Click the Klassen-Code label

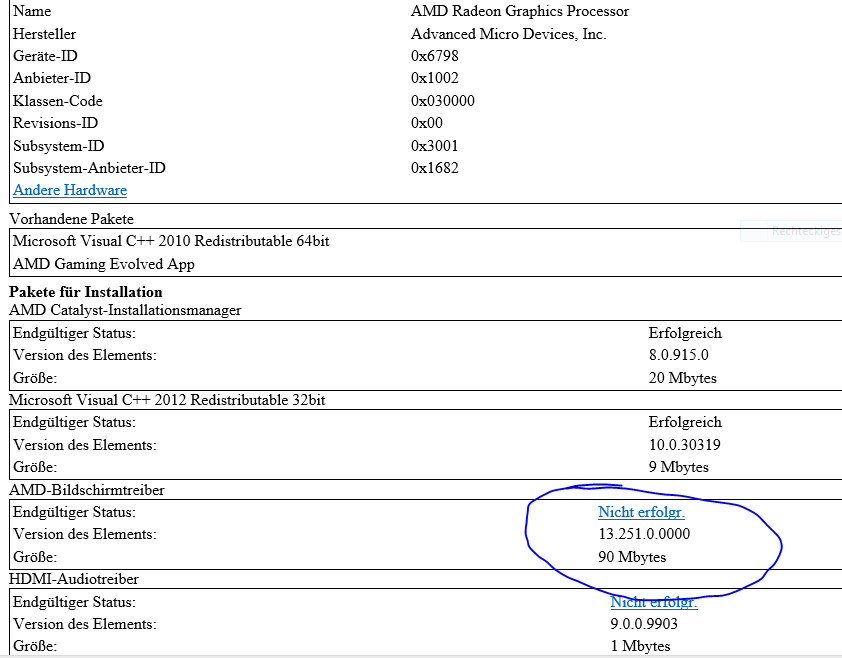pyautogui.click(x=57, y=101)
